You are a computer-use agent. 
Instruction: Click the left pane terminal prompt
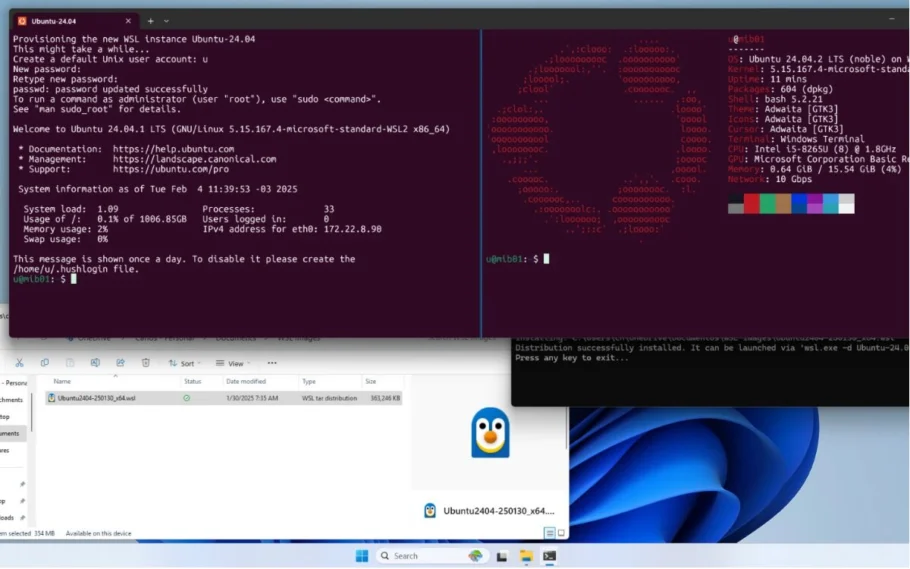(45, 279)
